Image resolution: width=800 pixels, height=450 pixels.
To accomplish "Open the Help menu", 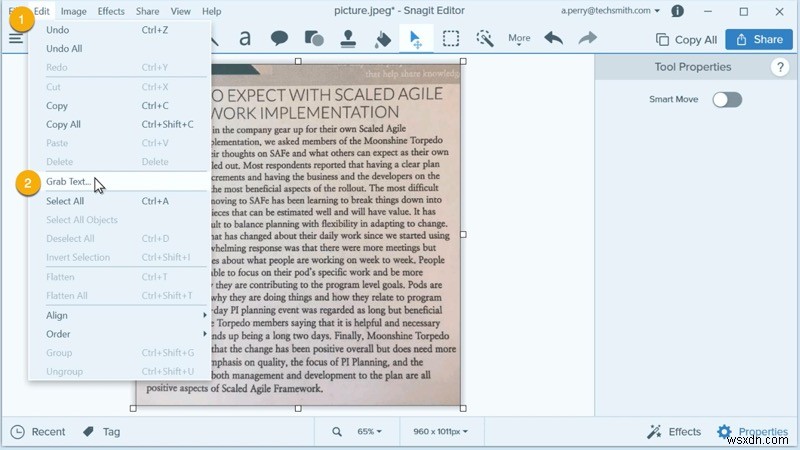I will [212, 11].
